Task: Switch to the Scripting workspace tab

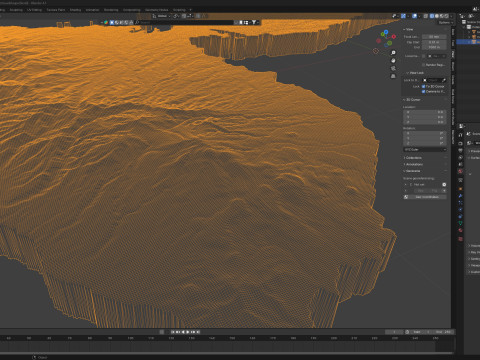Action: (179, 10)
